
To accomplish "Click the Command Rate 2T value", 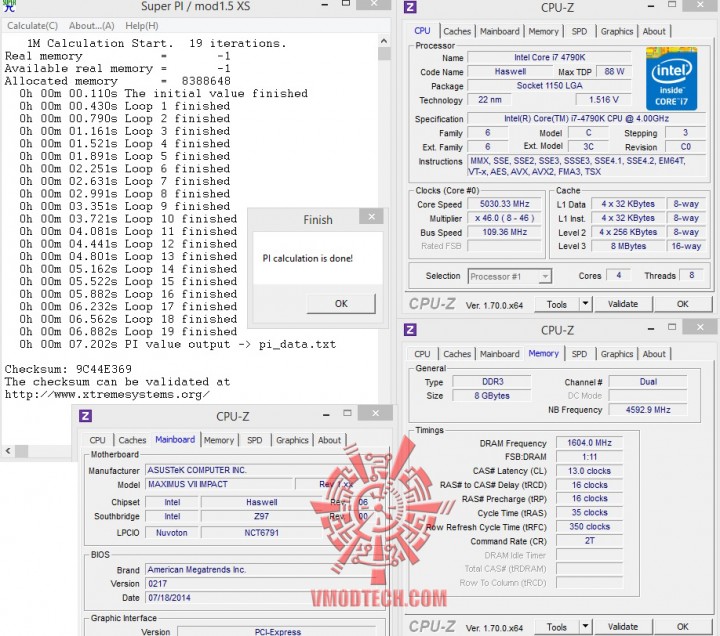I will pos(589,541).
